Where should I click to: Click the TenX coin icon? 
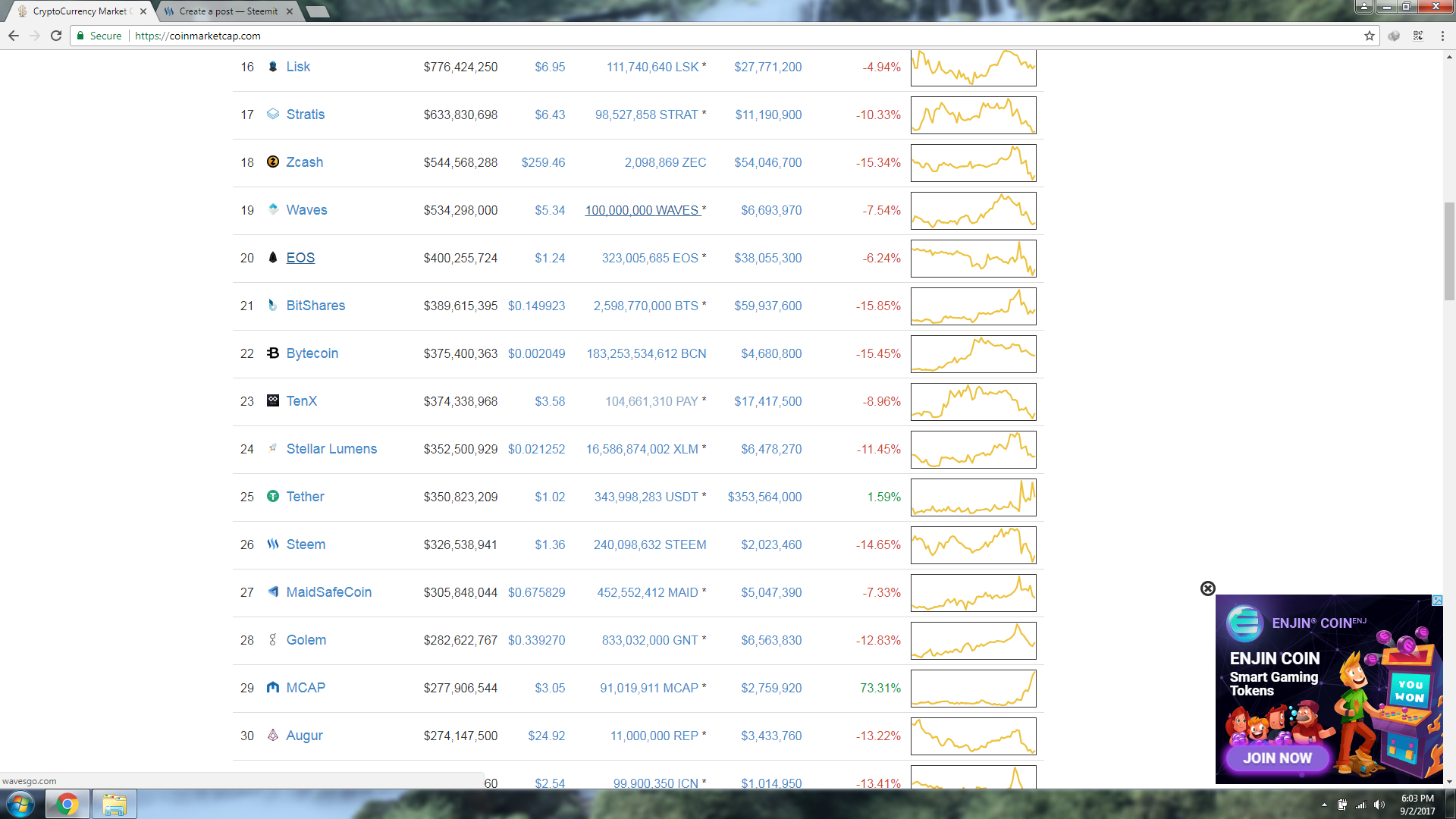tap(273, 401)
